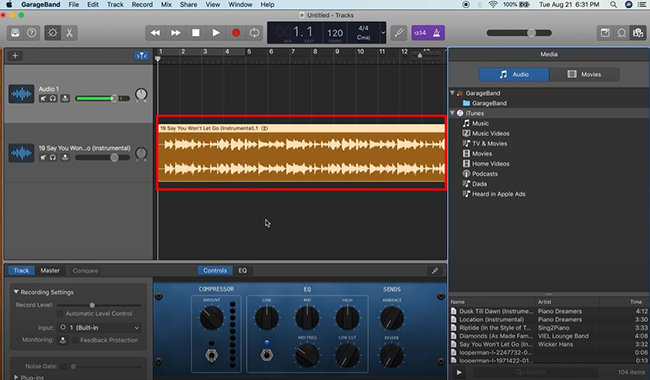Image resolution: width=650 pixels, height=380 pixels.
Task: Select Dusk Till Dawn in media list
Action: pyautogui.click(x=549, y=311)
